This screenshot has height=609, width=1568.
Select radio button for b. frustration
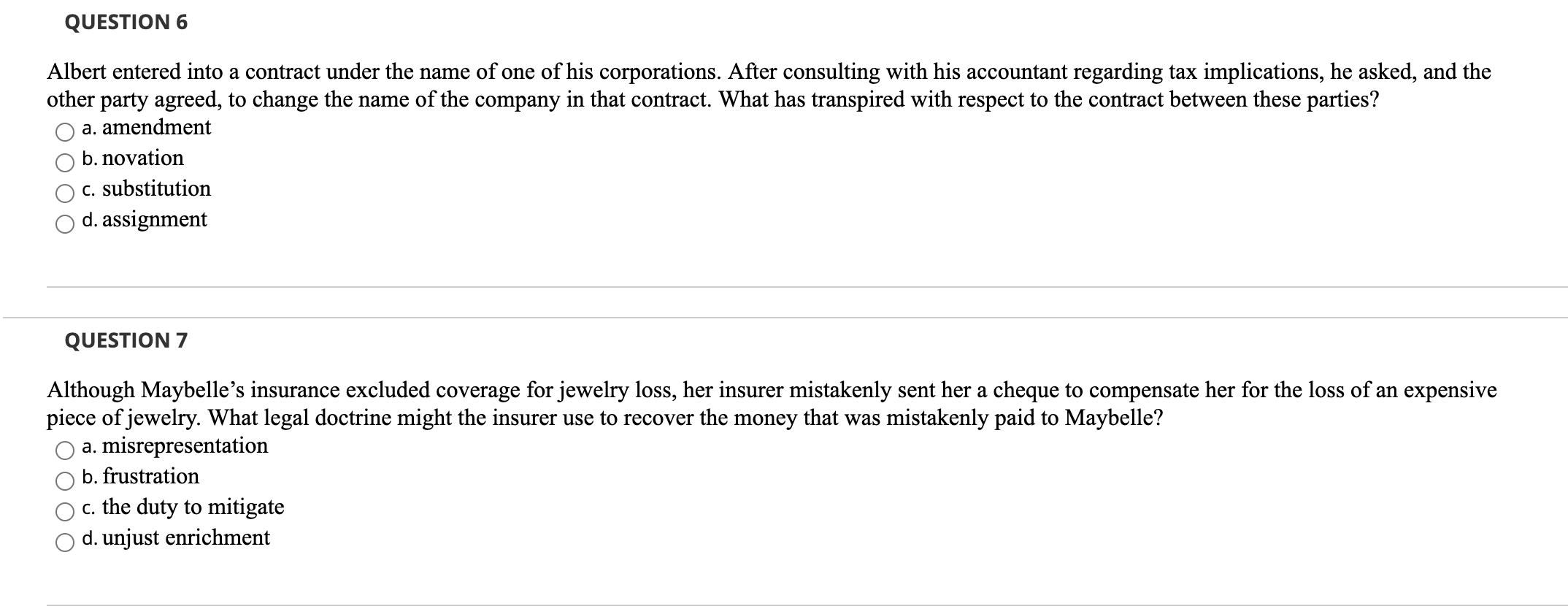[x=65, y=480]
